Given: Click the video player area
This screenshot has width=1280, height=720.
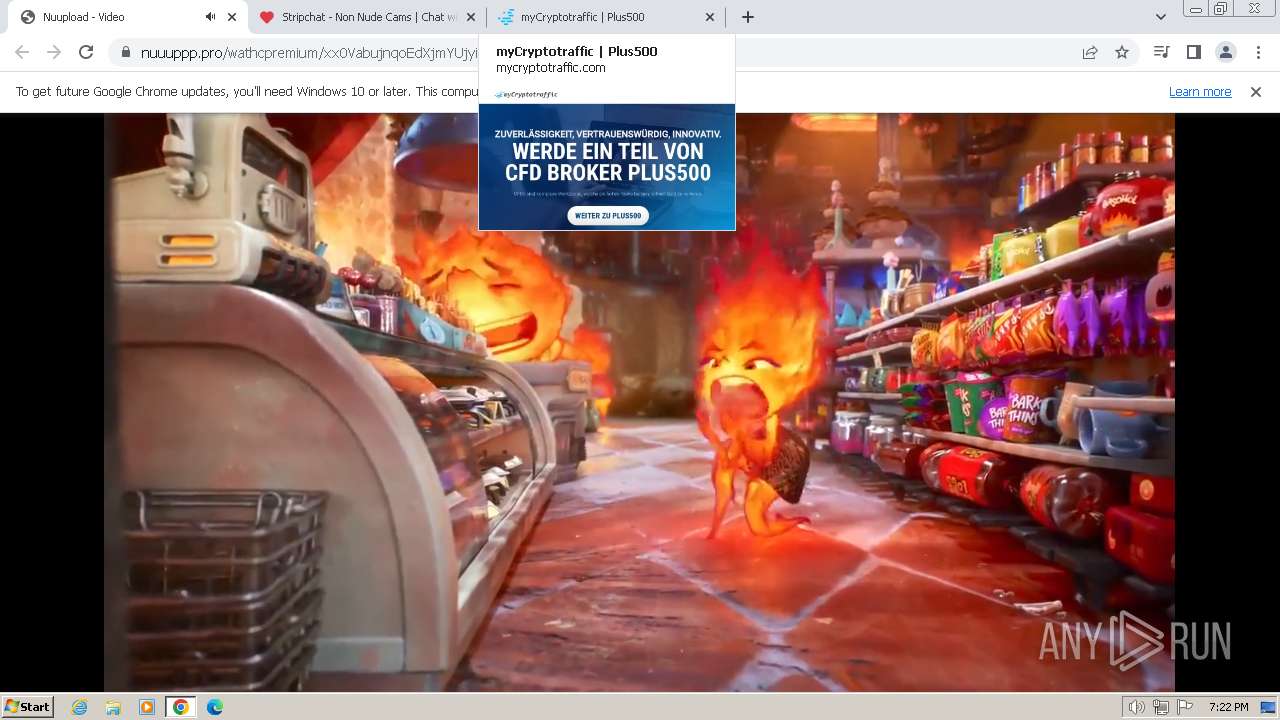Looking at the screenshot, I should pyautogui.click(x=640, y=402).
